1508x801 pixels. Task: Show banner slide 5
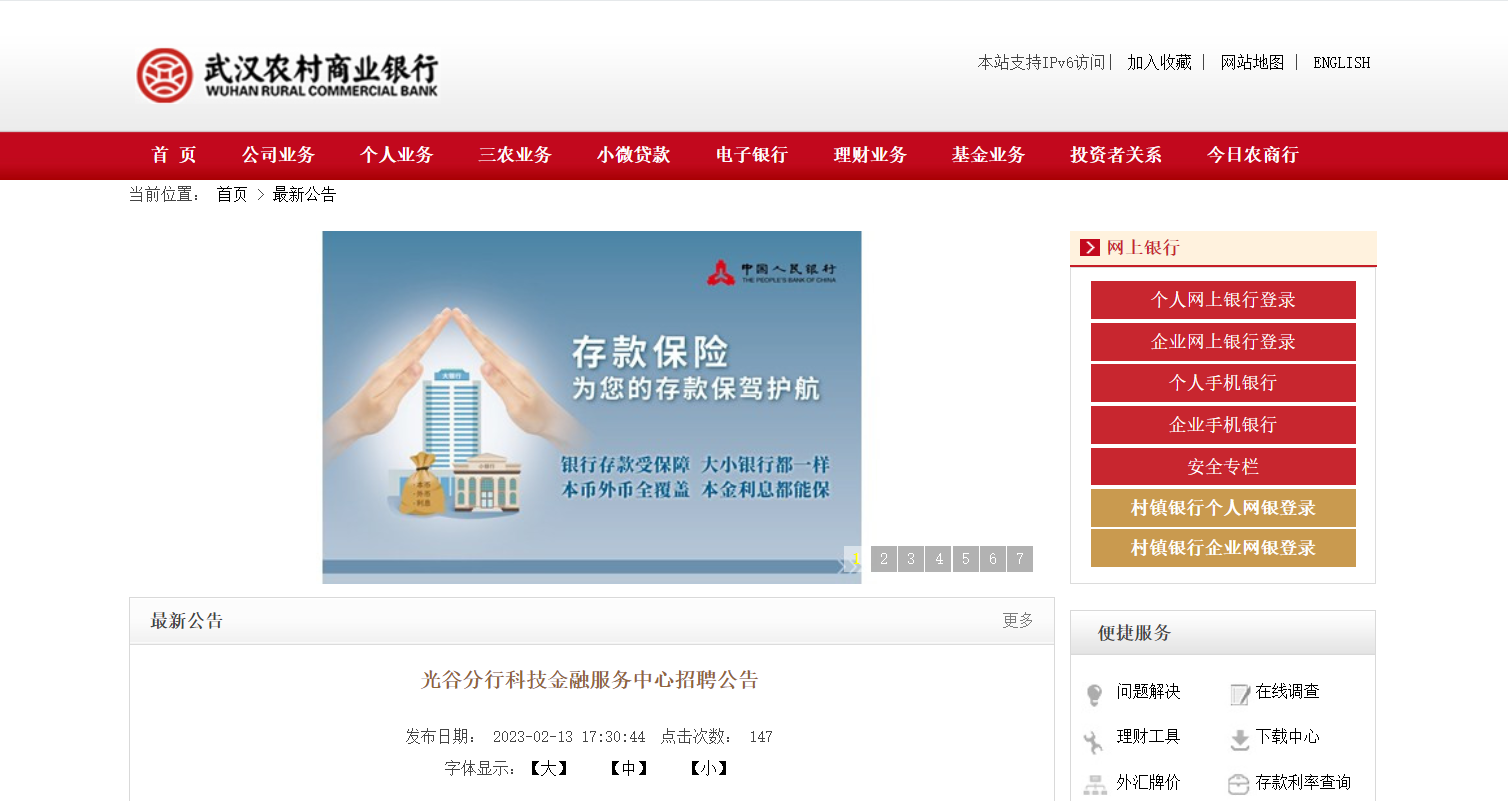click(966, 559)
